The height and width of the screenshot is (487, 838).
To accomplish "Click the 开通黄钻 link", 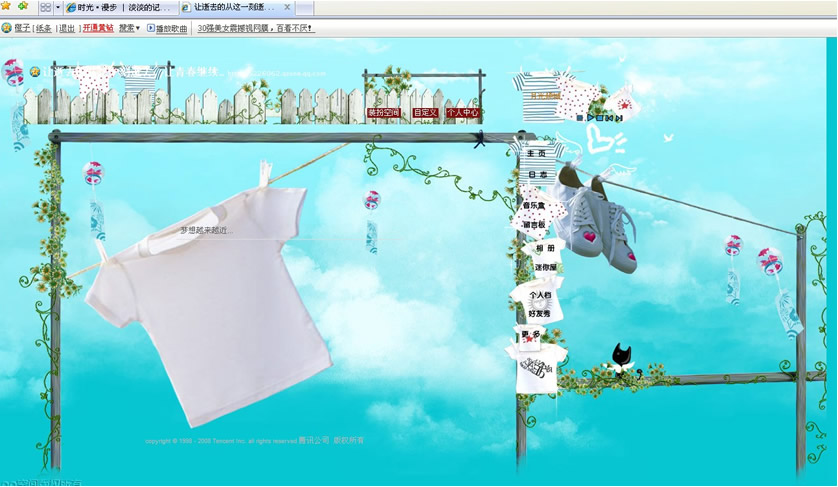I will [98, 28].
